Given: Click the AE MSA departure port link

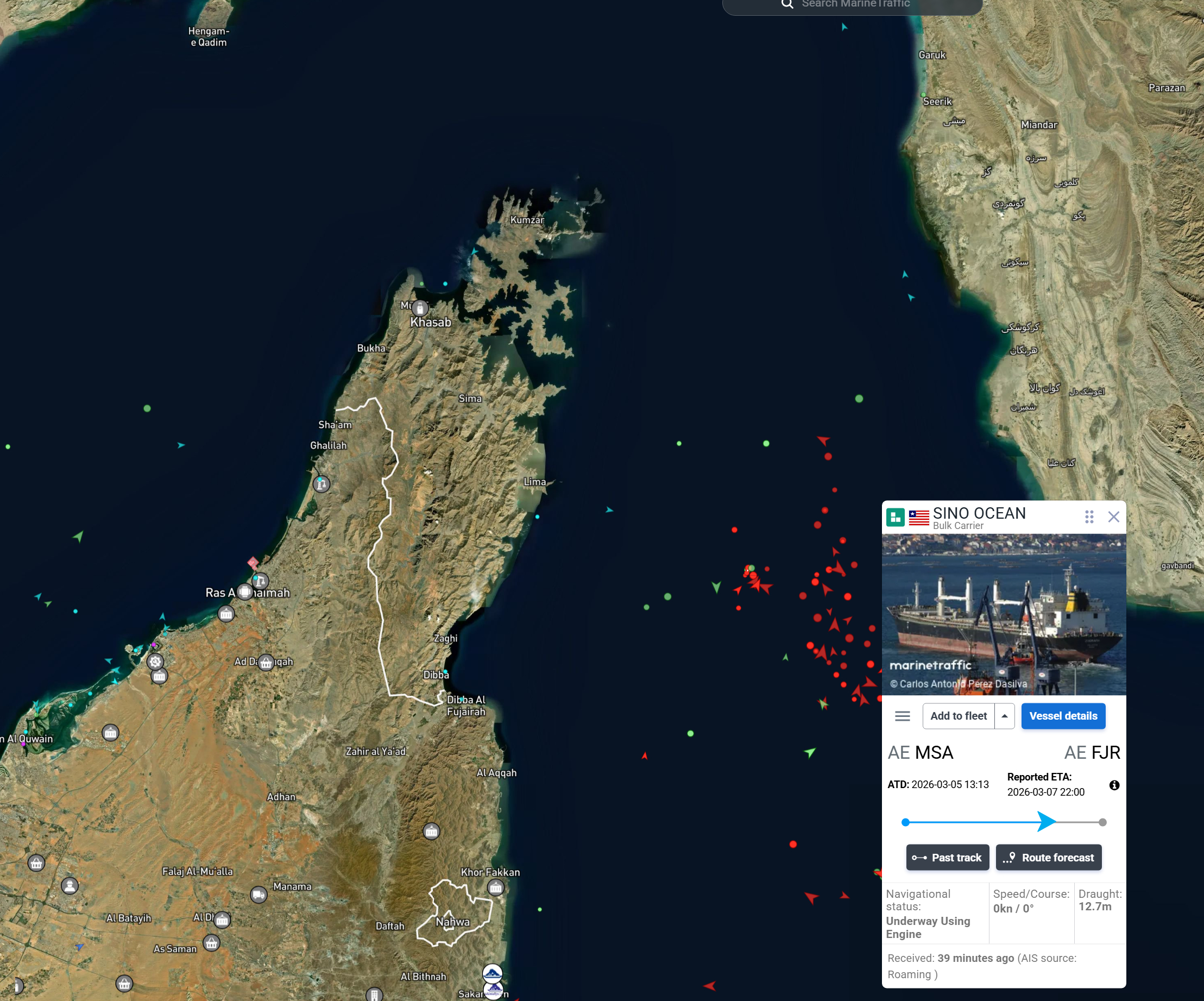Looking at the screenshot, I should 920,752.
